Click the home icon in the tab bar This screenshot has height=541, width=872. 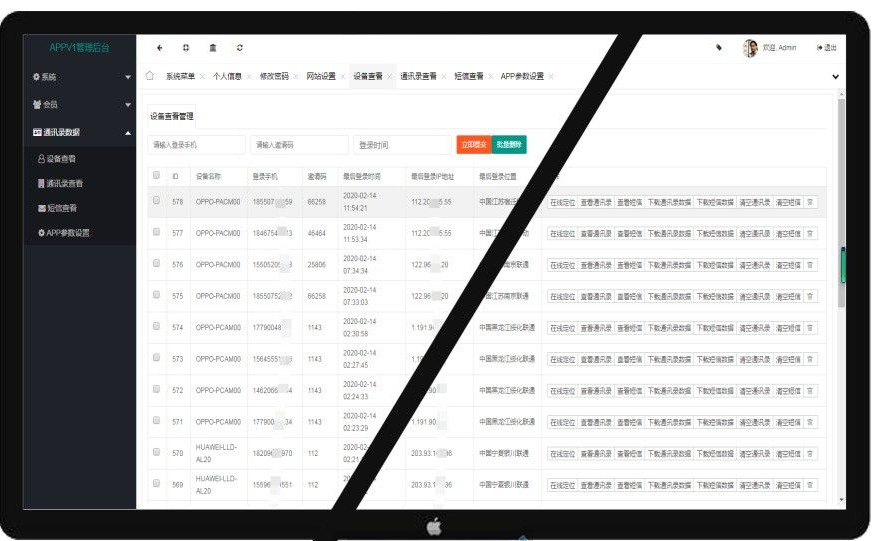[150, 76]
